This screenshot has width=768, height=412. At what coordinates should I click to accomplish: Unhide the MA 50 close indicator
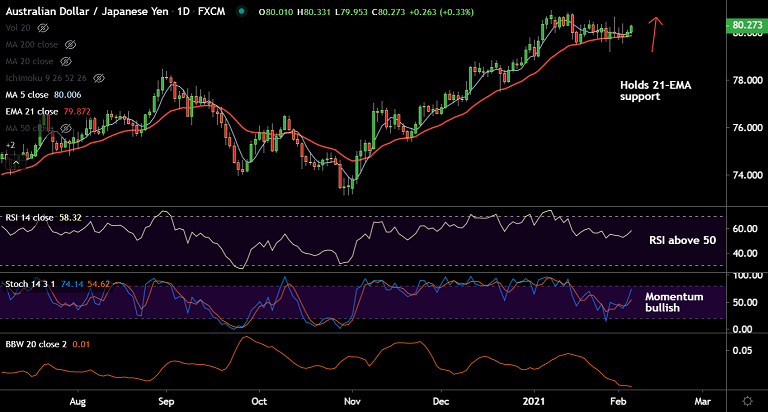click(x=66, y=128)
